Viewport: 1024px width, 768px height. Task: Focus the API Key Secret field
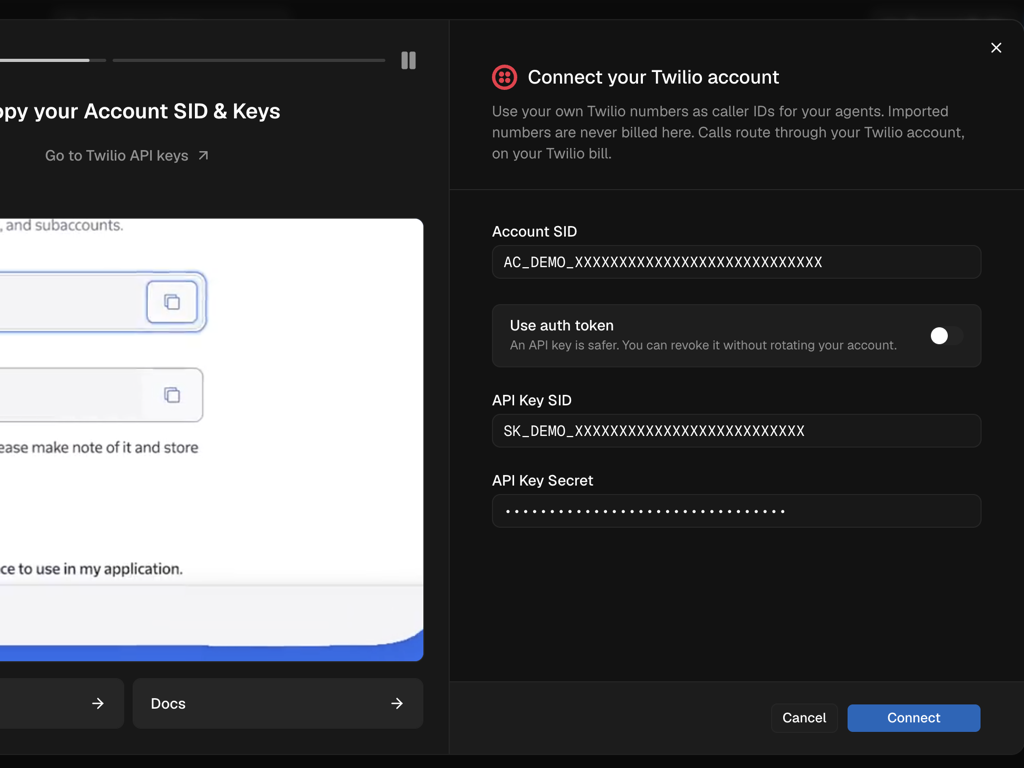(x=736, y=511)
